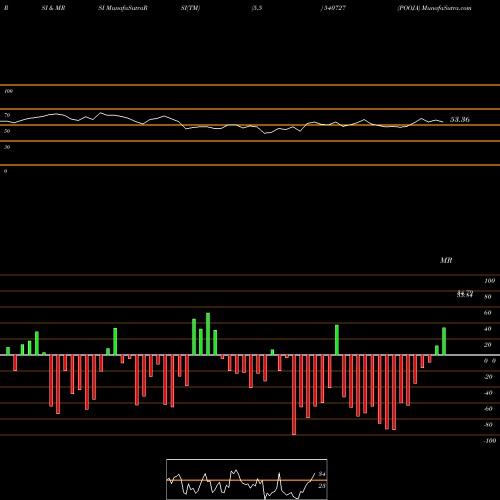Image resolution: width=500 pixels, height=500 pixels.
Task: Click the 30 level label on RSI axis
Action: pos(7,147)
